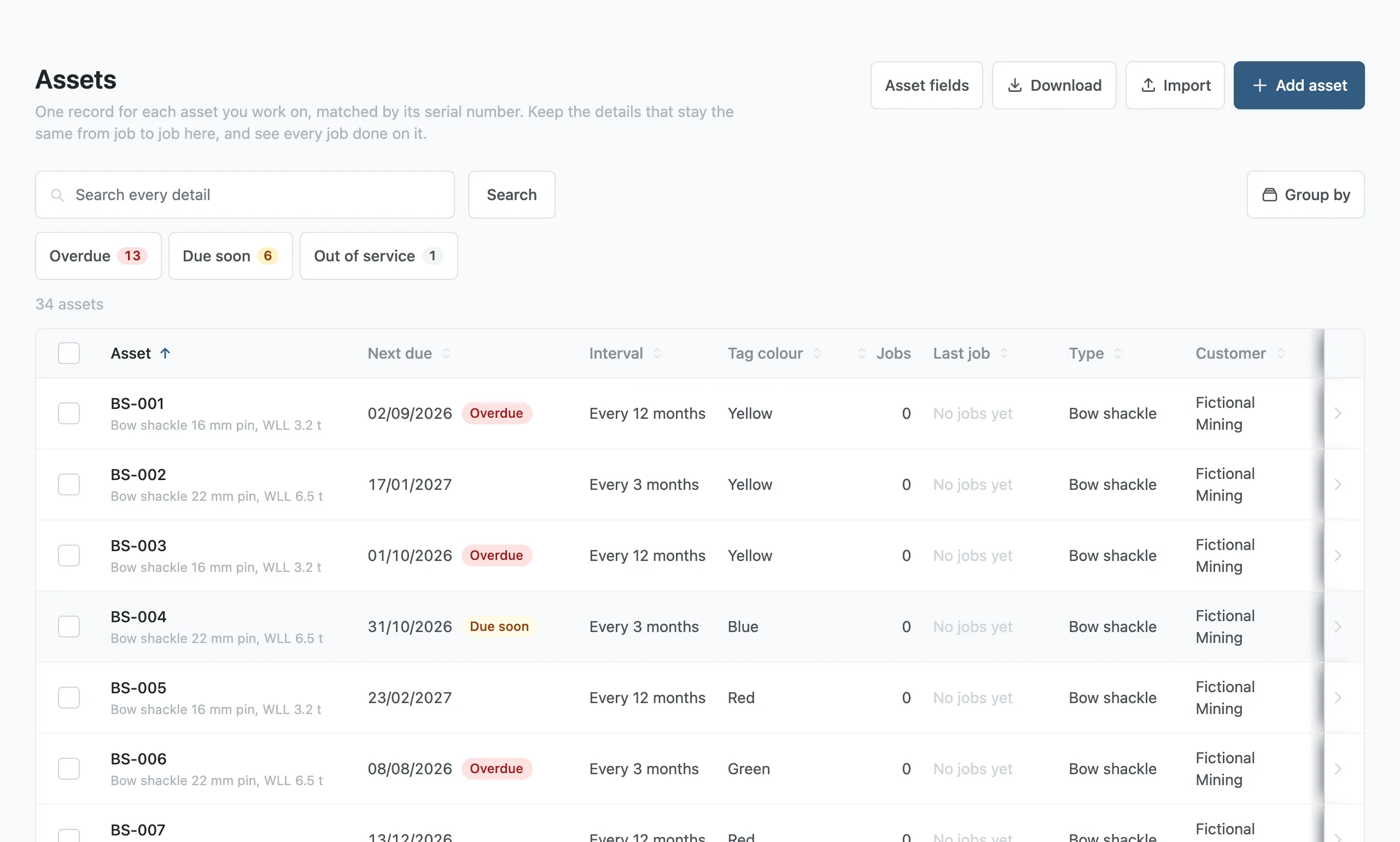Tick the checkbox for BS-005
Screen dimensions: 1400x842
coord(69,698)
